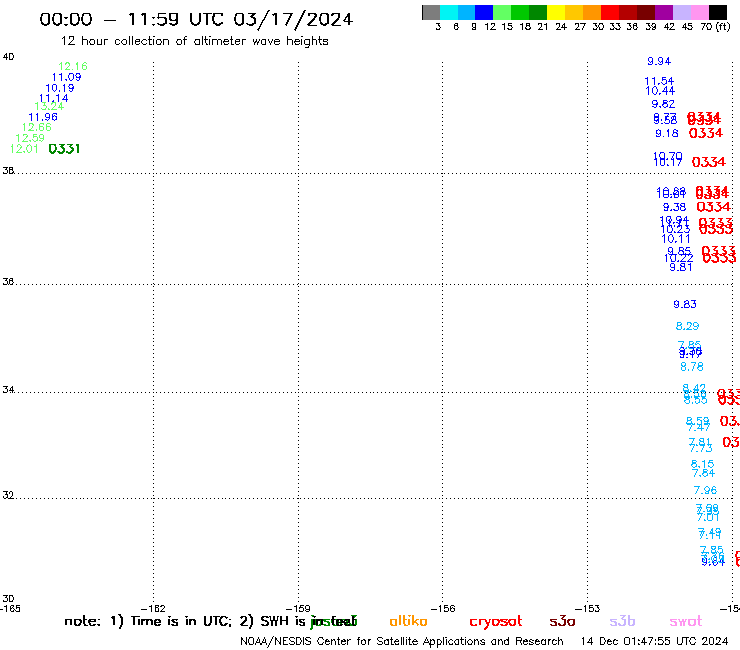740x650 pixels.
Task: Click the latitude axis label 40
Action: coord(8,57)
